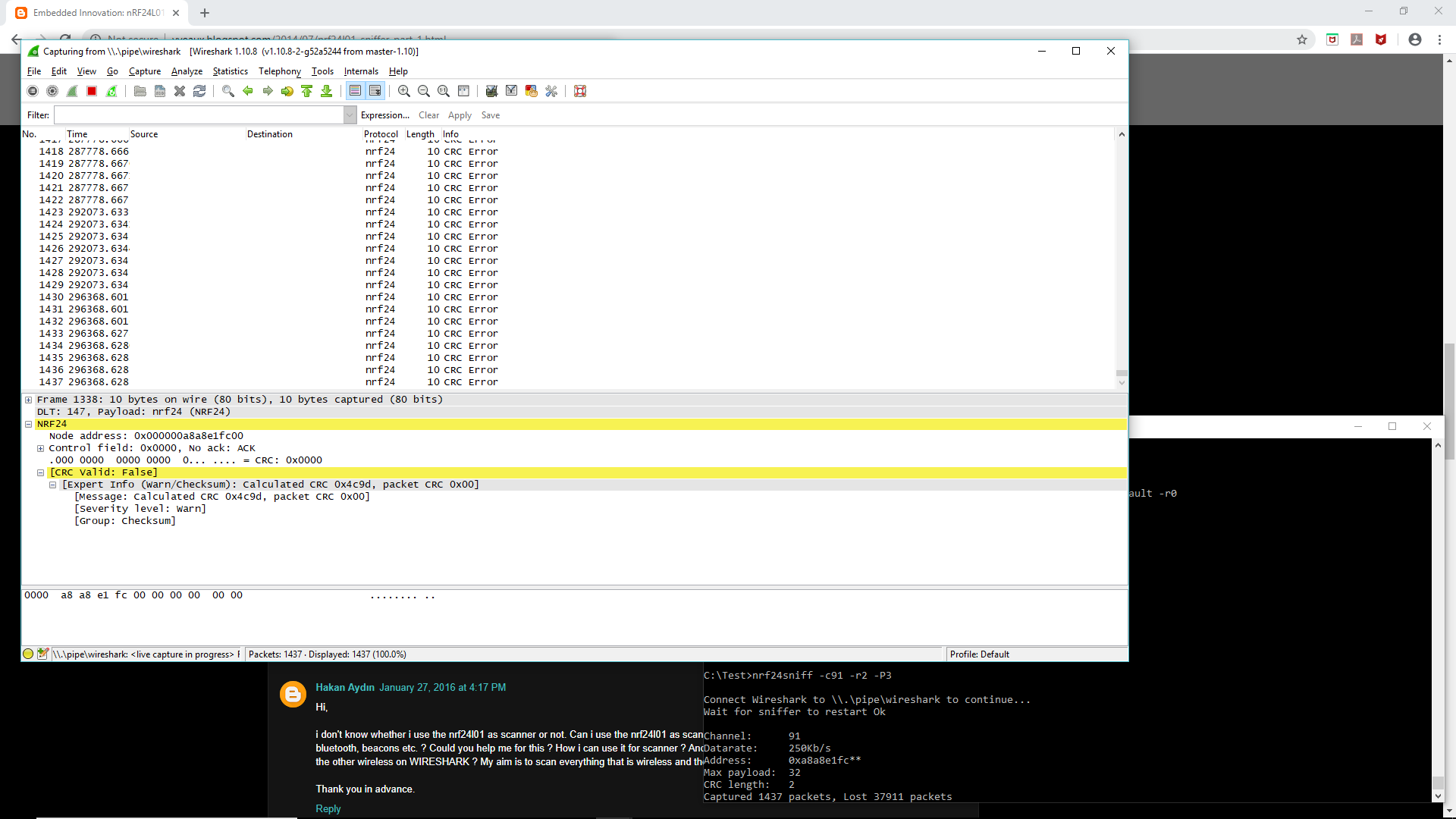
Task: Open the Capture menu
Action: 145,71
